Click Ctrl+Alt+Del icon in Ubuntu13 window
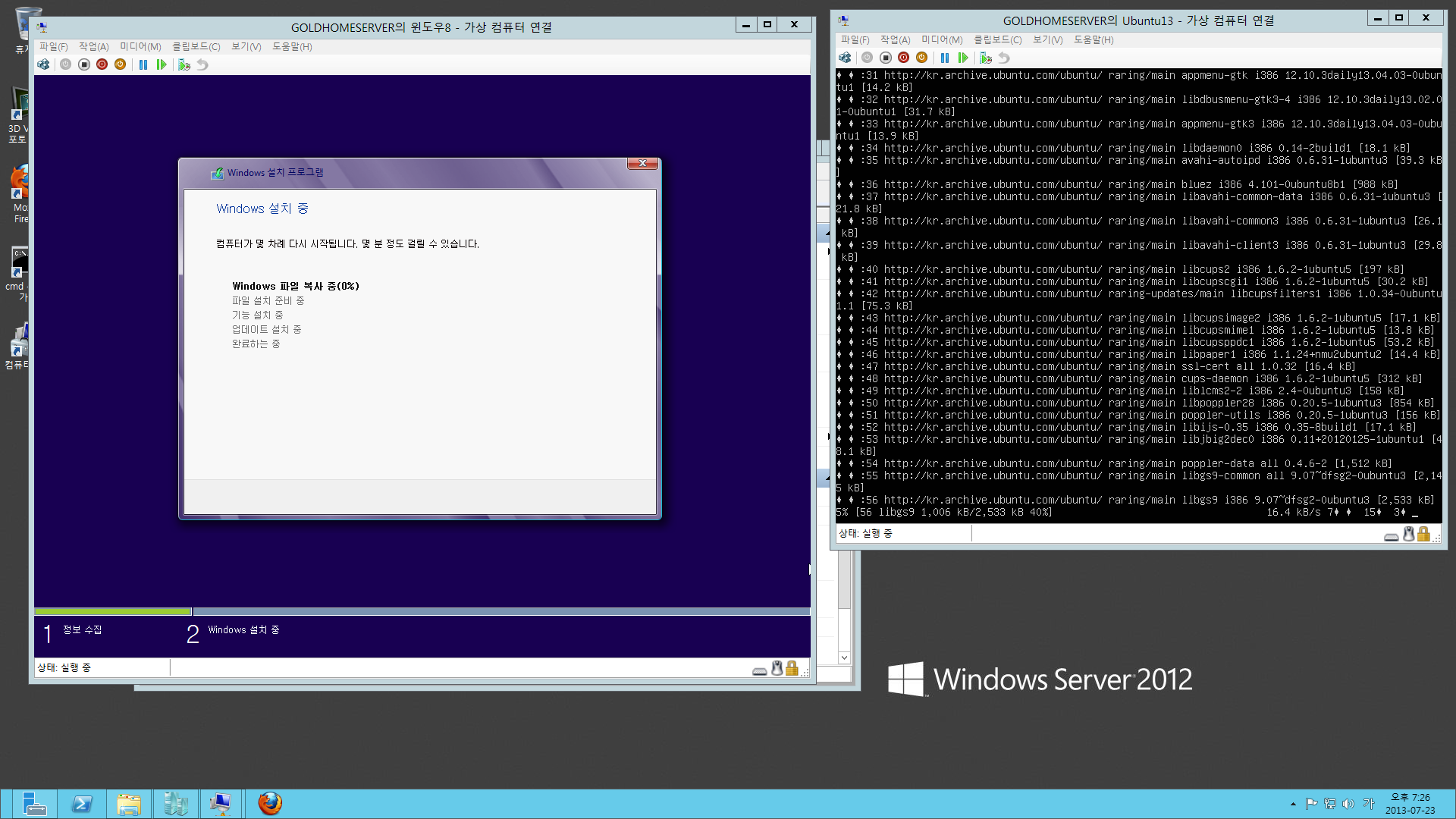Image resolution: width=1456 pixels, height=819 pixels. [x=845, y=58]
